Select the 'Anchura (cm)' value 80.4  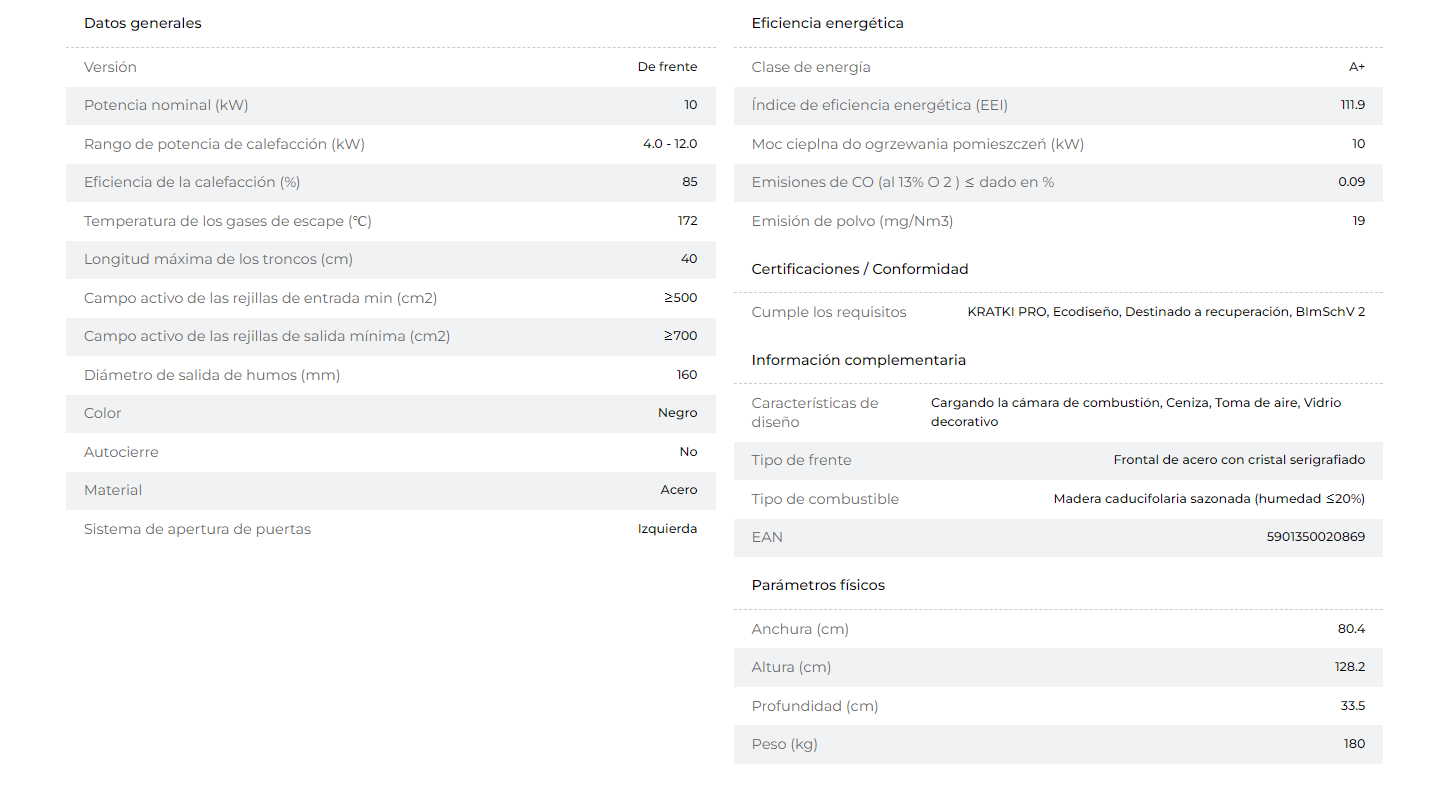1351,629
